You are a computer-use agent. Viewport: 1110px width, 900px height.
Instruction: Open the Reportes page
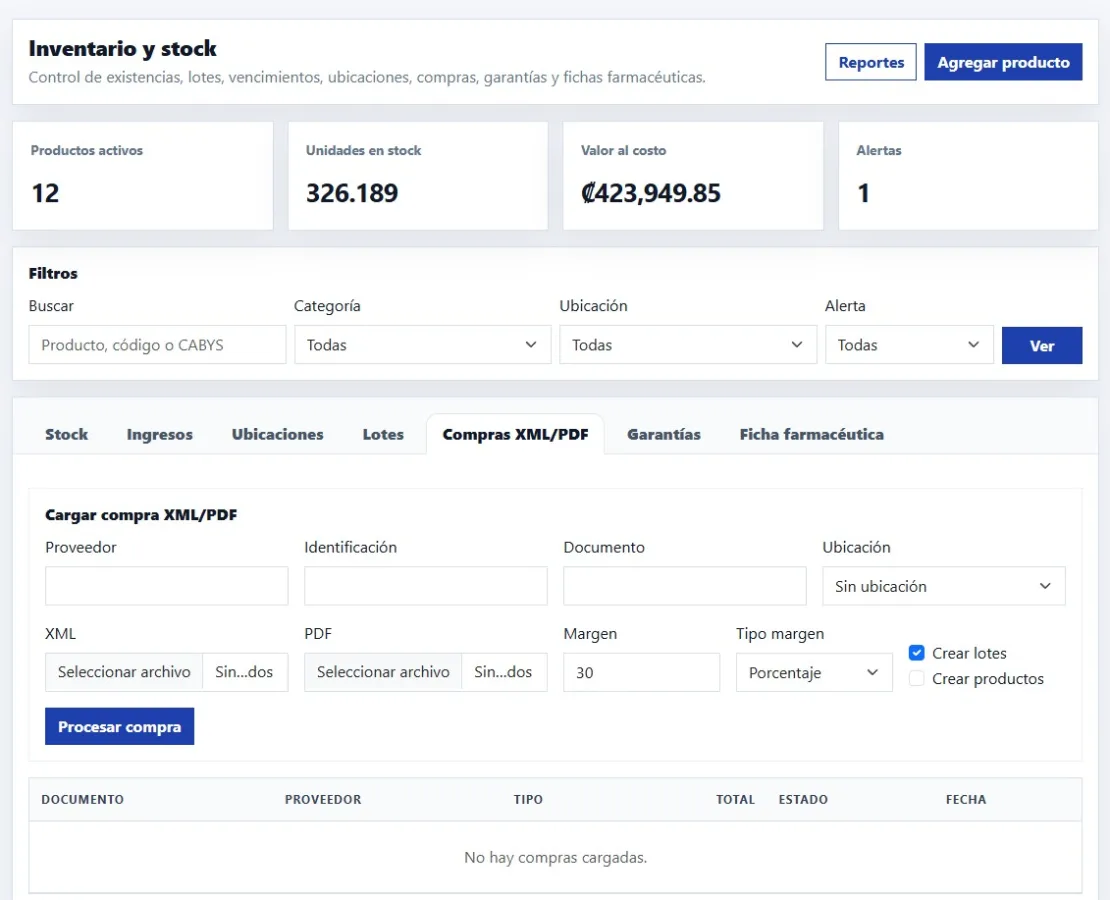[870, 62]
